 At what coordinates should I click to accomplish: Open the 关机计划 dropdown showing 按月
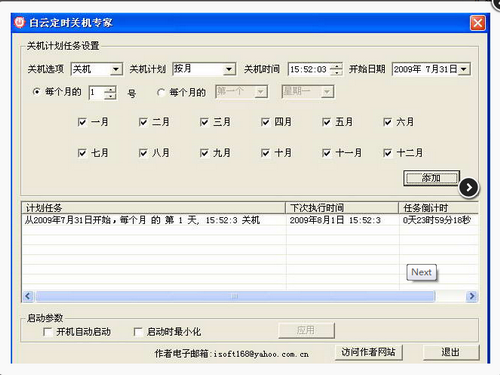click(x=229, y=69)
